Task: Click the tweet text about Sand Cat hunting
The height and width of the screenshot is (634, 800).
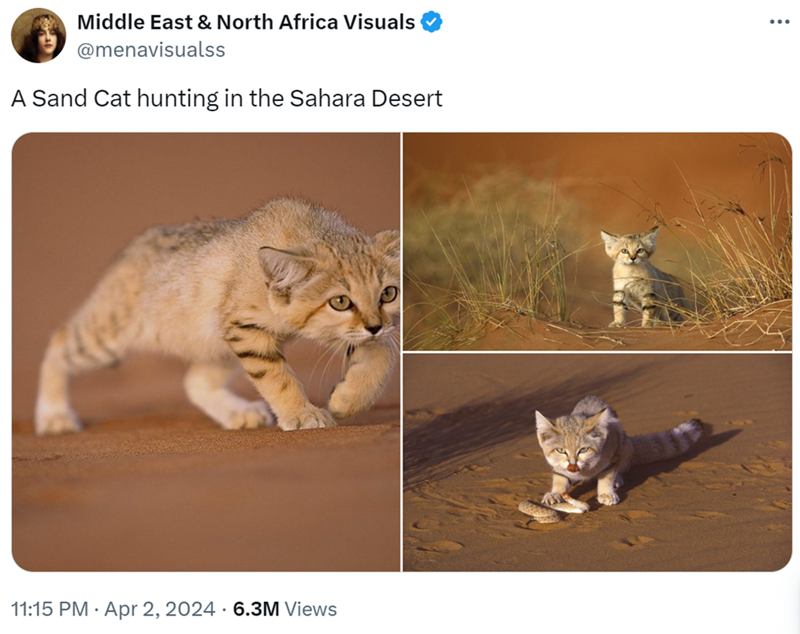Action: coord(227,98)
